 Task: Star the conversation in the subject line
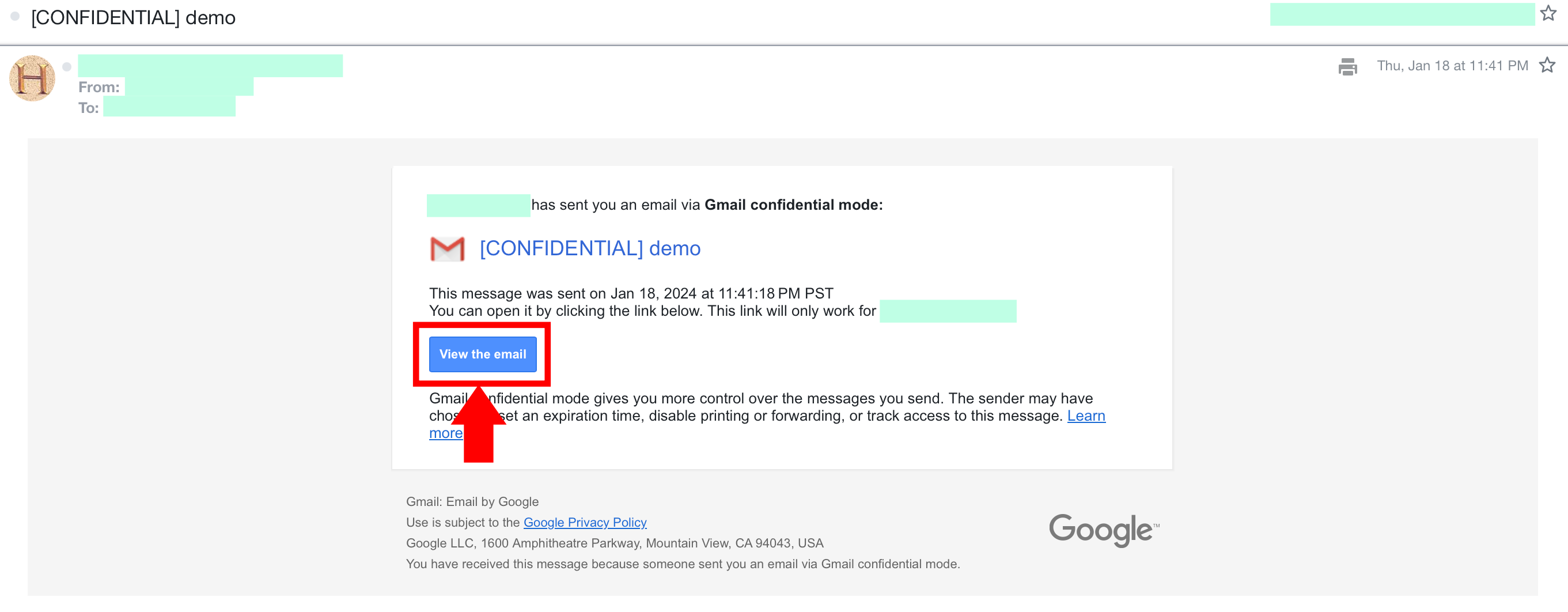pyautogui.click(x=1548, y=13)
